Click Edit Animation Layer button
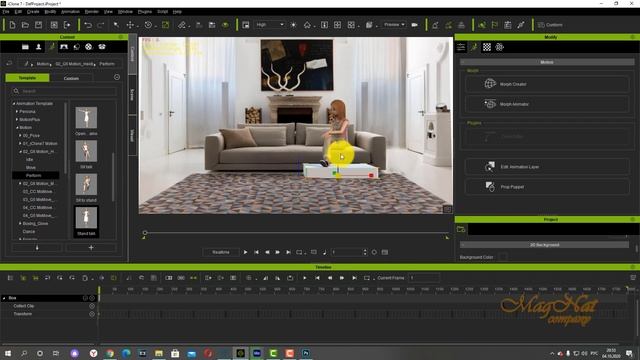Viewport: 640px width, 360px height. point(547,167)
